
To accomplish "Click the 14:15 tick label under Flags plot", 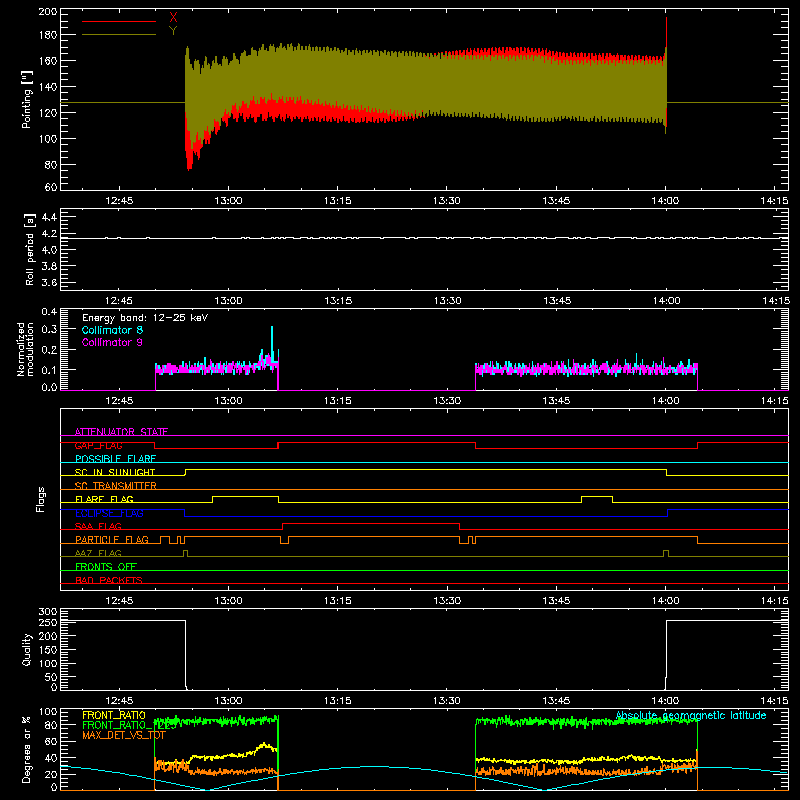I will click(x=774, y=601).
